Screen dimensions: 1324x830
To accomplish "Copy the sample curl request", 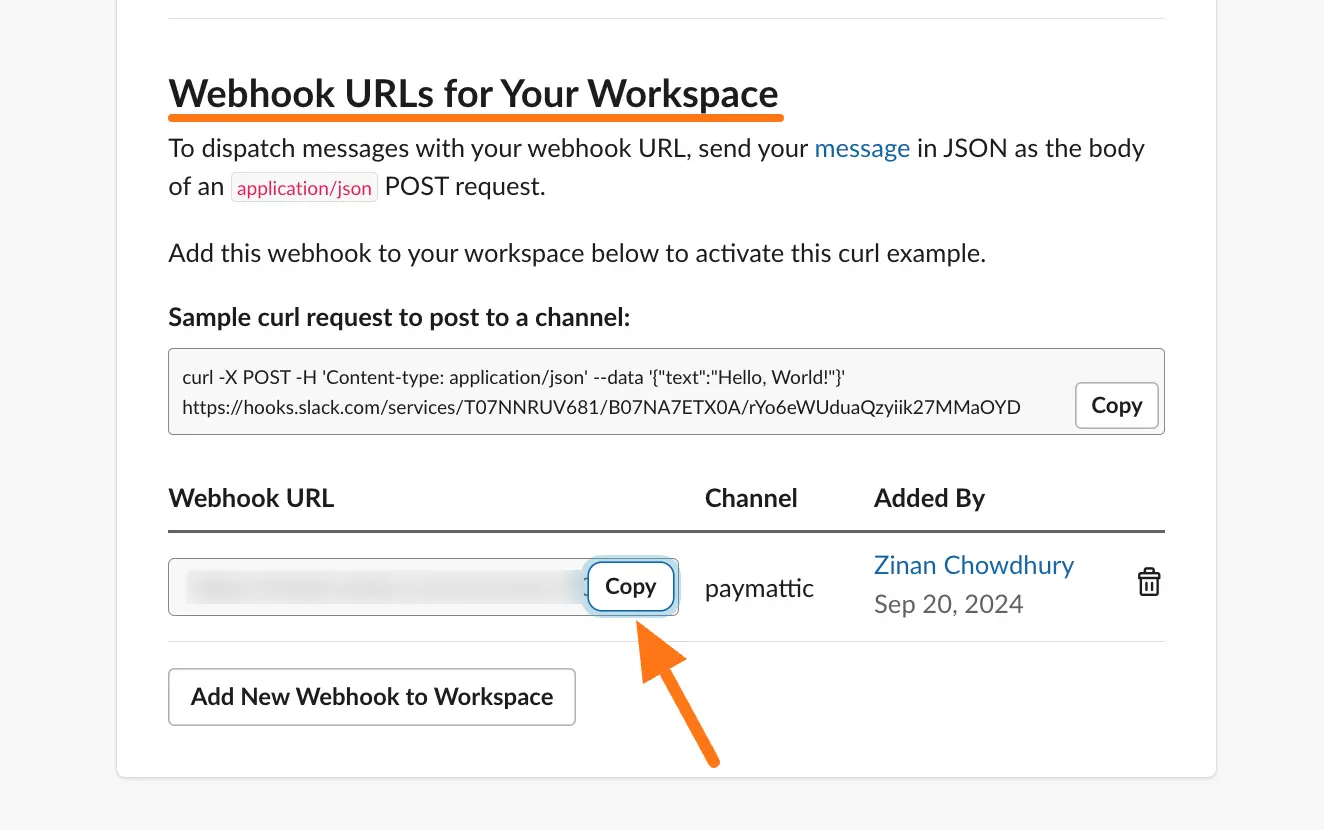I will pos(1116,406).
